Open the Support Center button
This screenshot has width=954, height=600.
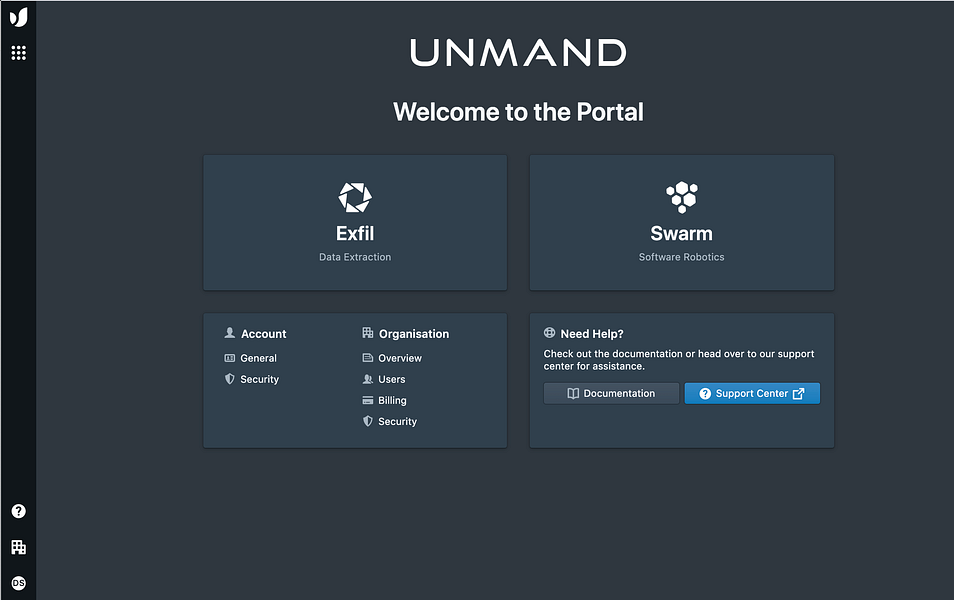click(752, 393)
